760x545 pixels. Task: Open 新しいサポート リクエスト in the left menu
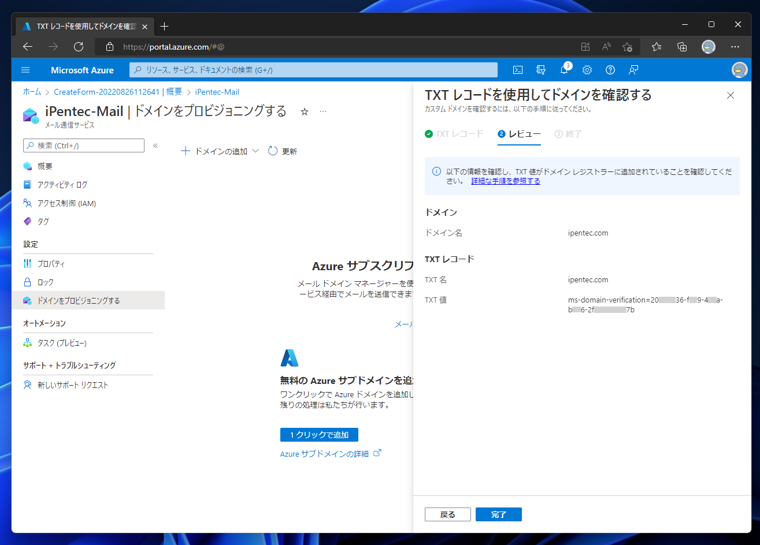73,385
